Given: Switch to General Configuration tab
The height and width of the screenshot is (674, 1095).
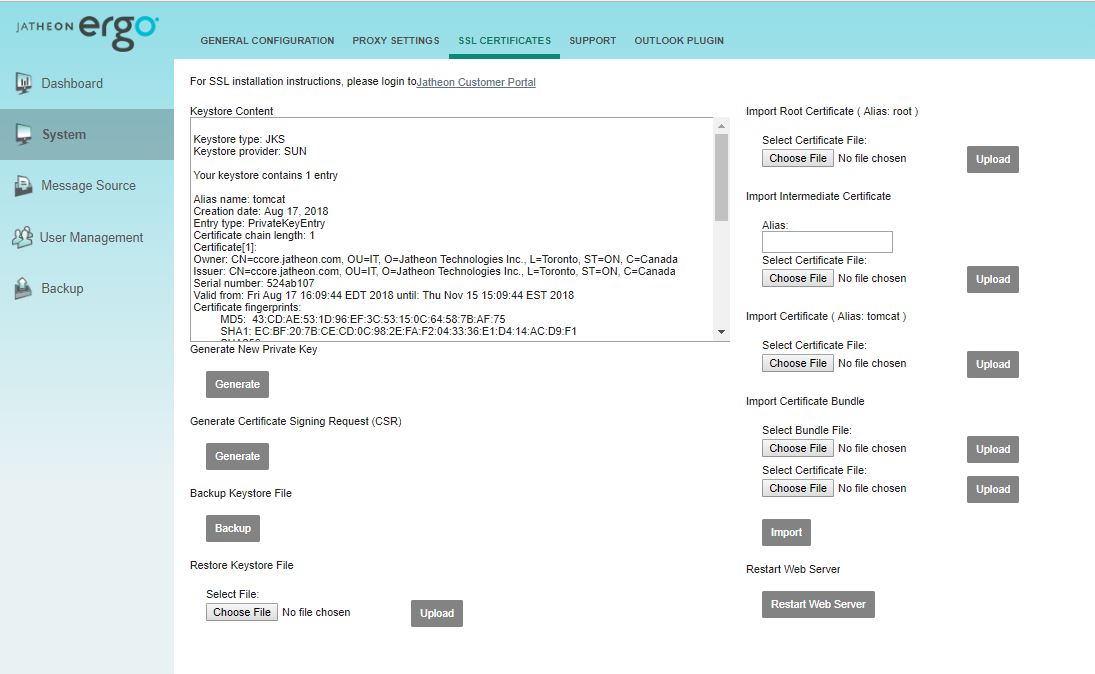Looking at the screenshot, I should [x=267, y=41].
